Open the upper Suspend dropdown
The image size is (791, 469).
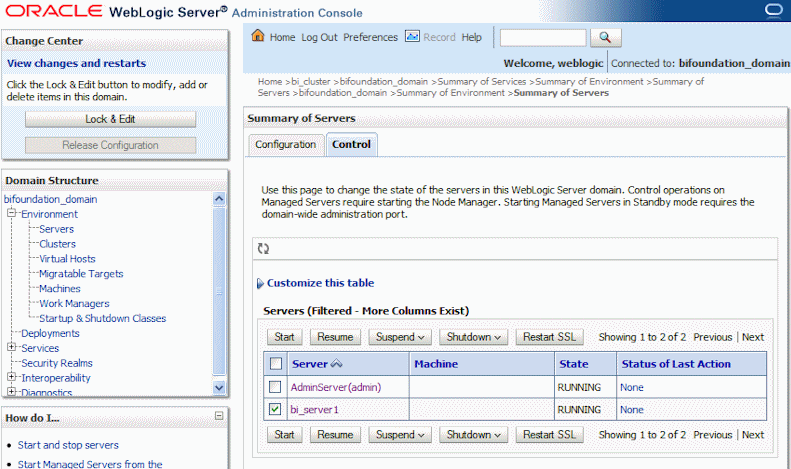(x=400, y=337)
